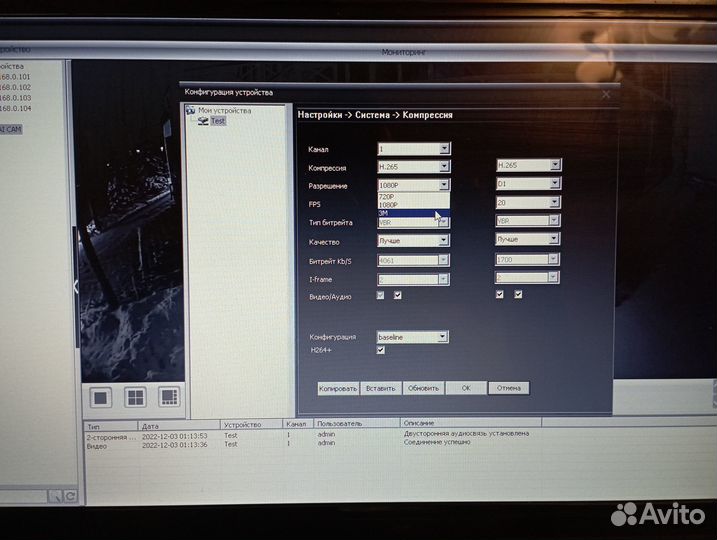This screenshot has width=717, height=540.
Task: Click the search icon in the bottom-left panel
Action: [56, 495]
